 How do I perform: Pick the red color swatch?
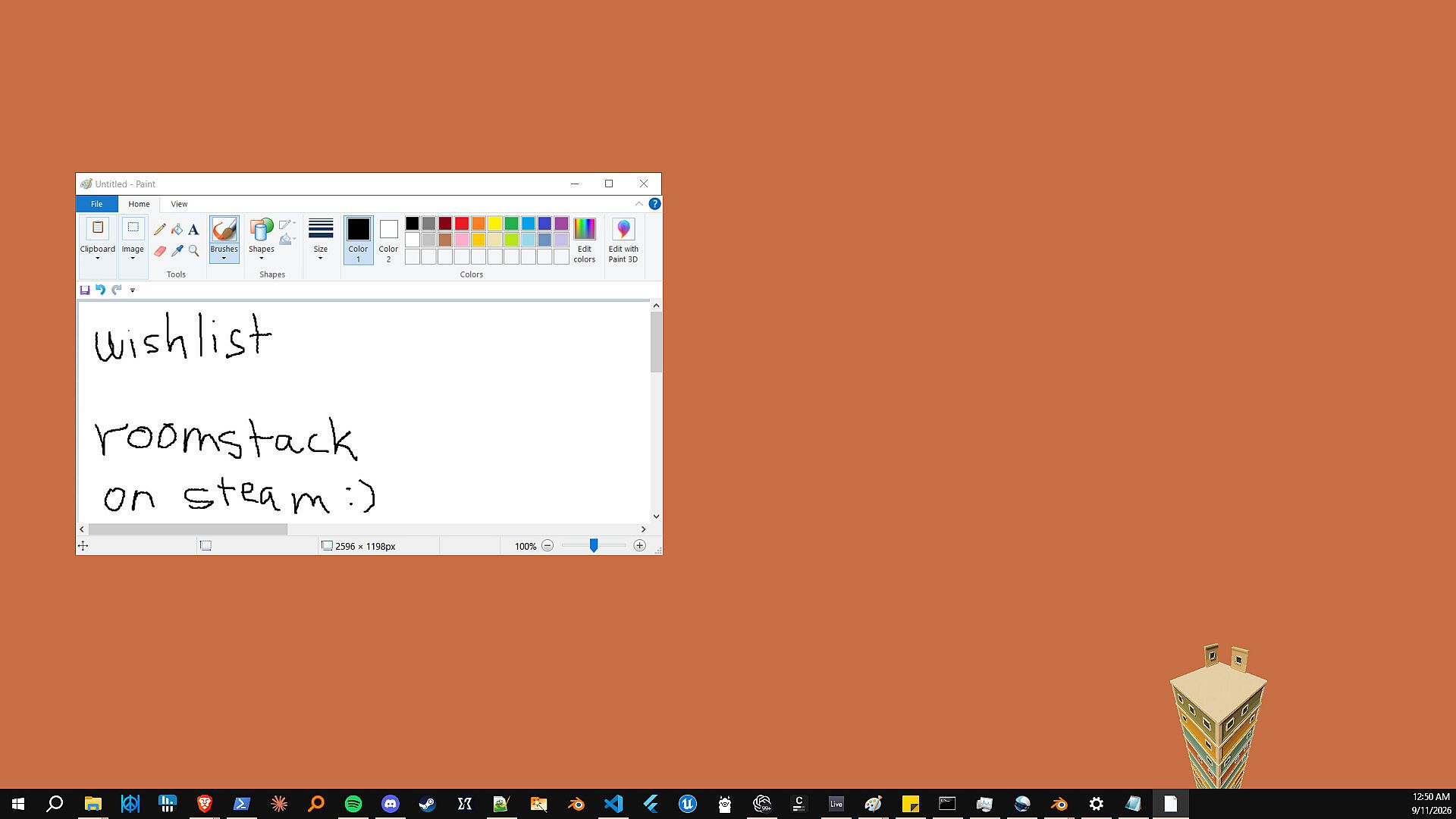coord(462,223)
